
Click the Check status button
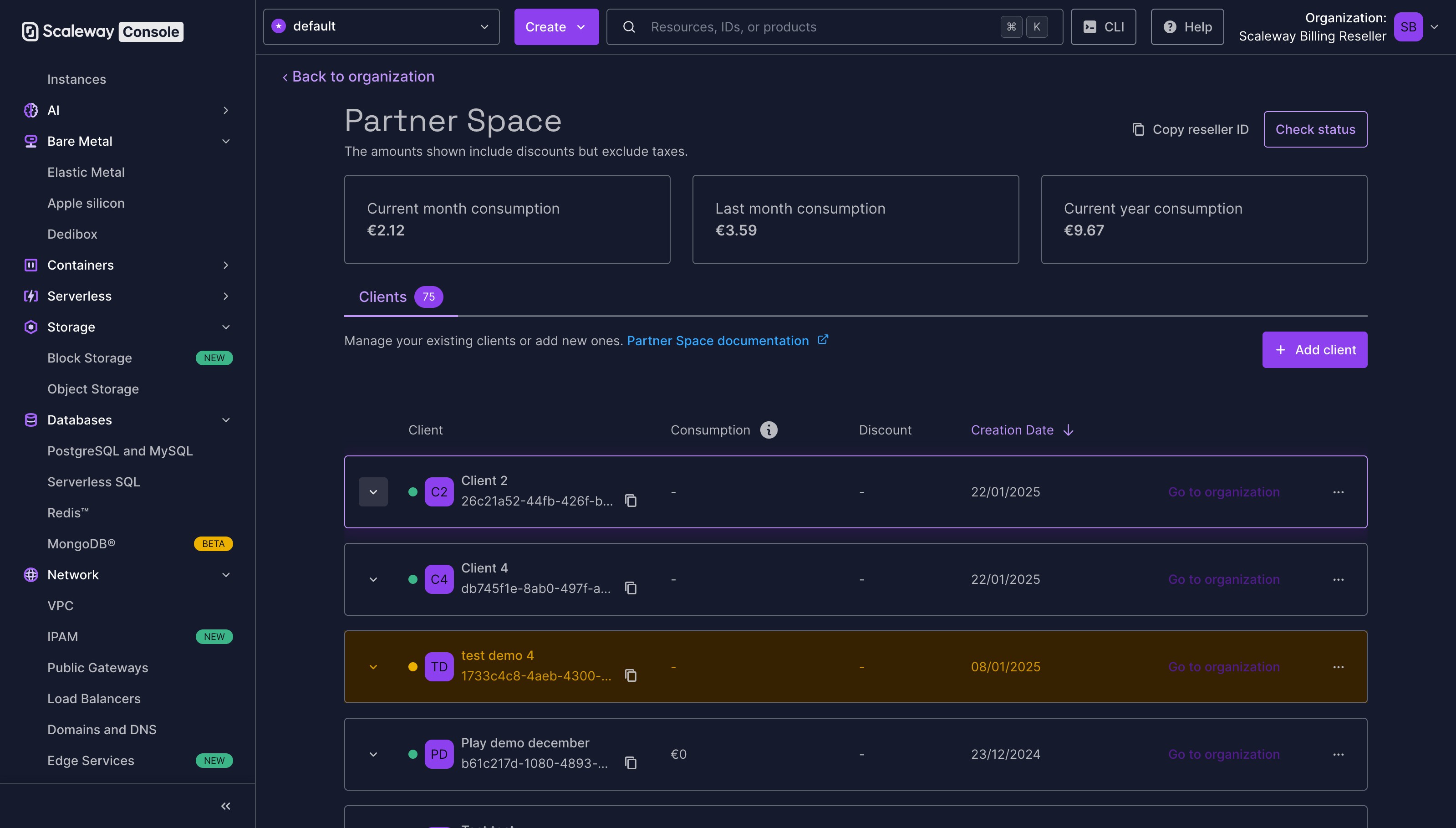coord(1315,130)
